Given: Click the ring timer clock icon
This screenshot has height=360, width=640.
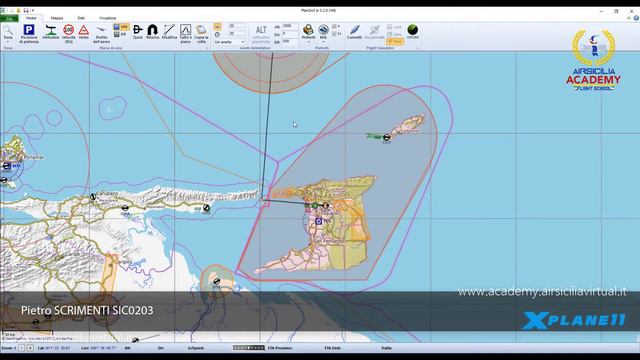Looking at the screenshot, I should [217, 35].
